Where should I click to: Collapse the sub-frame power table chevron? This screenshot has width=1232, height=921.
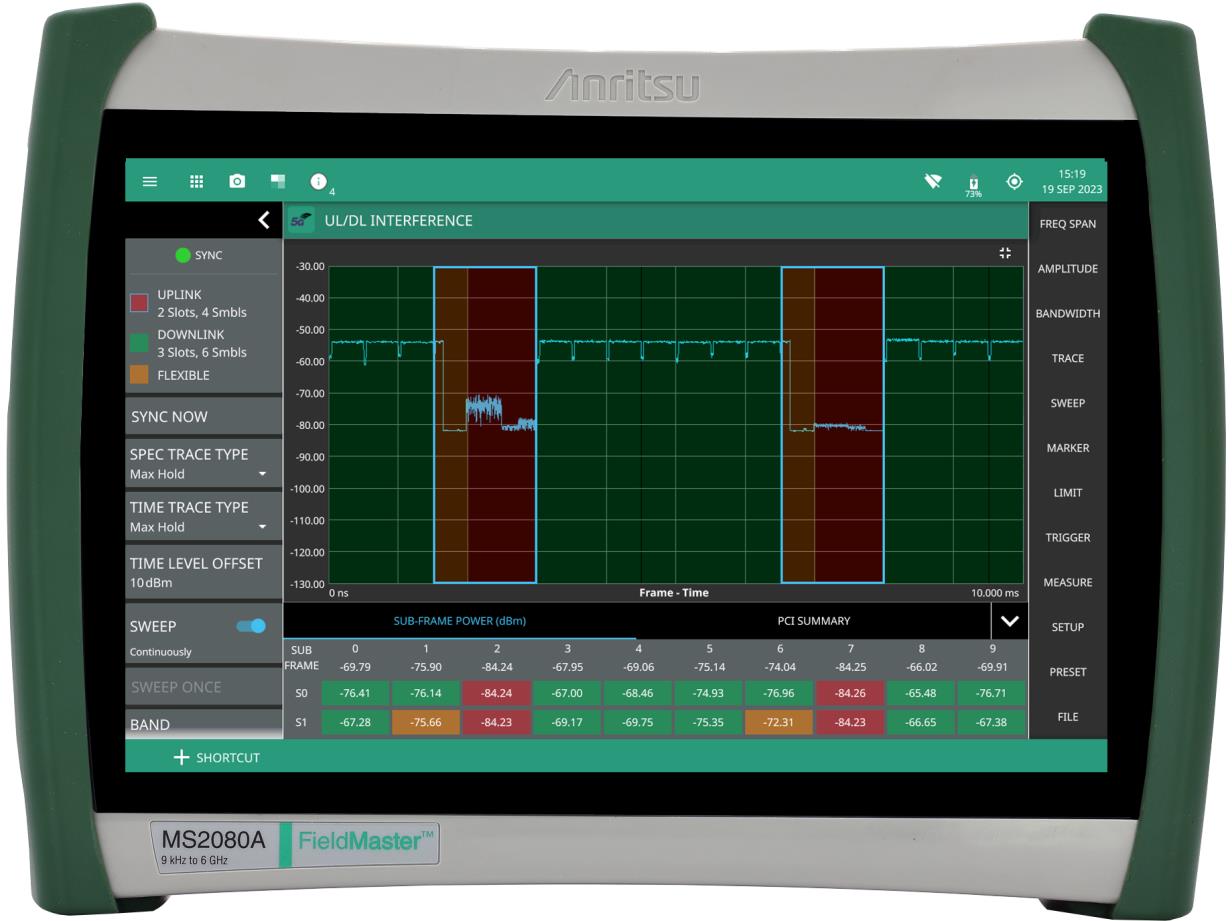pos(1009,621)
